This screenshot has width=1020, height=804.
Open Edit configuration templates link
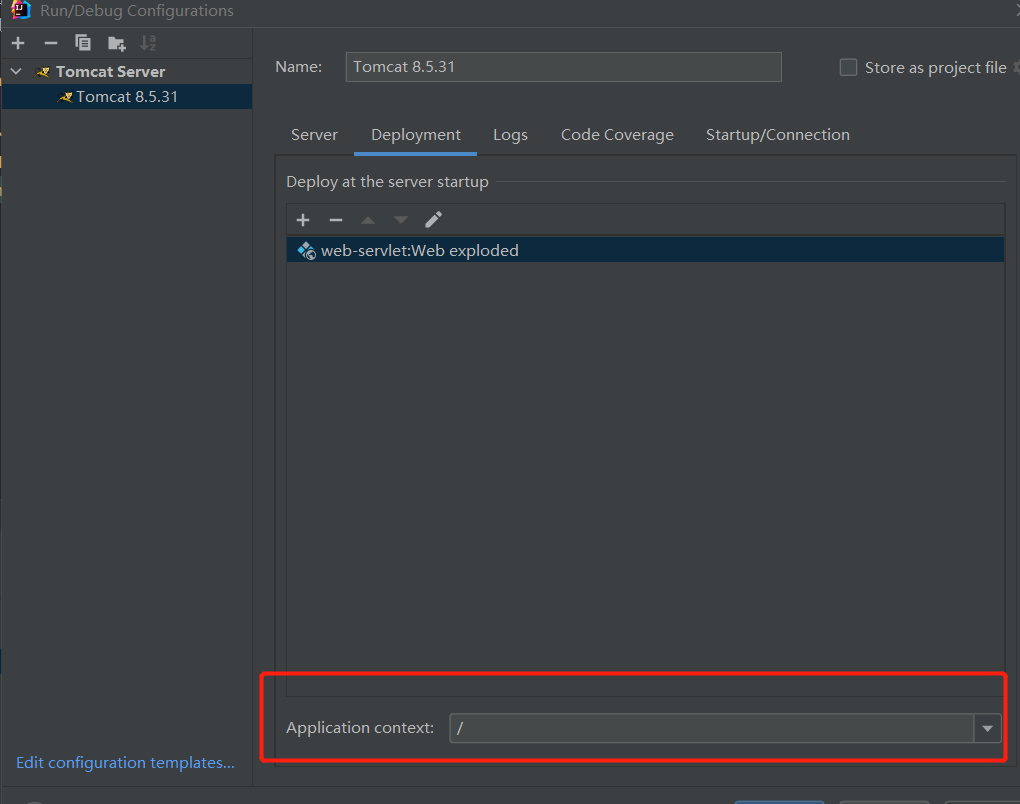[125, 762]
